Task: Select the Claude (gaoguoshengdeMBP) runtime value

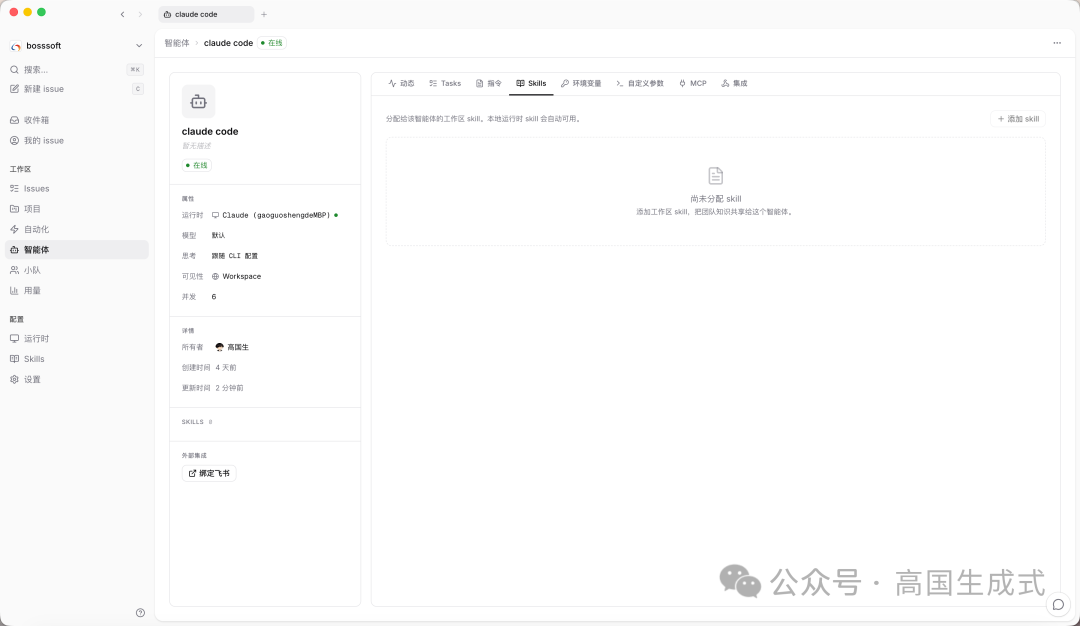Action: [275, 216]
